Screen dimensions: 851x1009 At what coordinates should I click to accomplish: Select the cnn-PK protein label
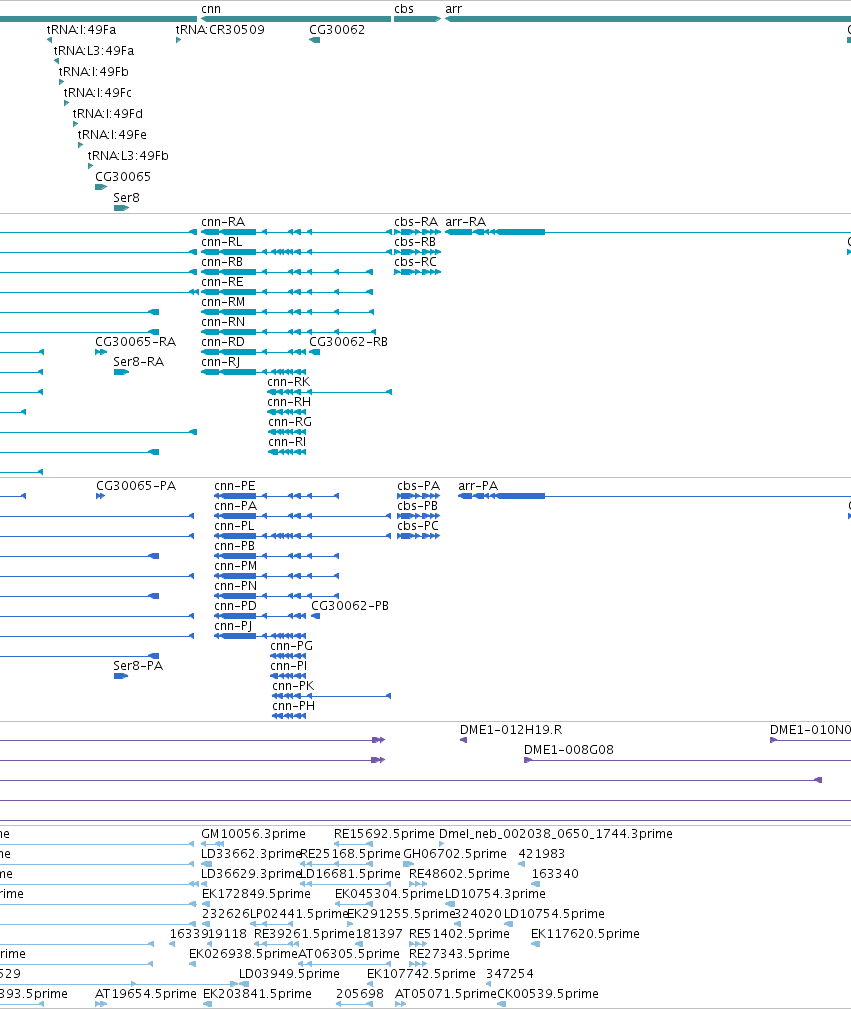pyautogui.click(x=293, y=686)
